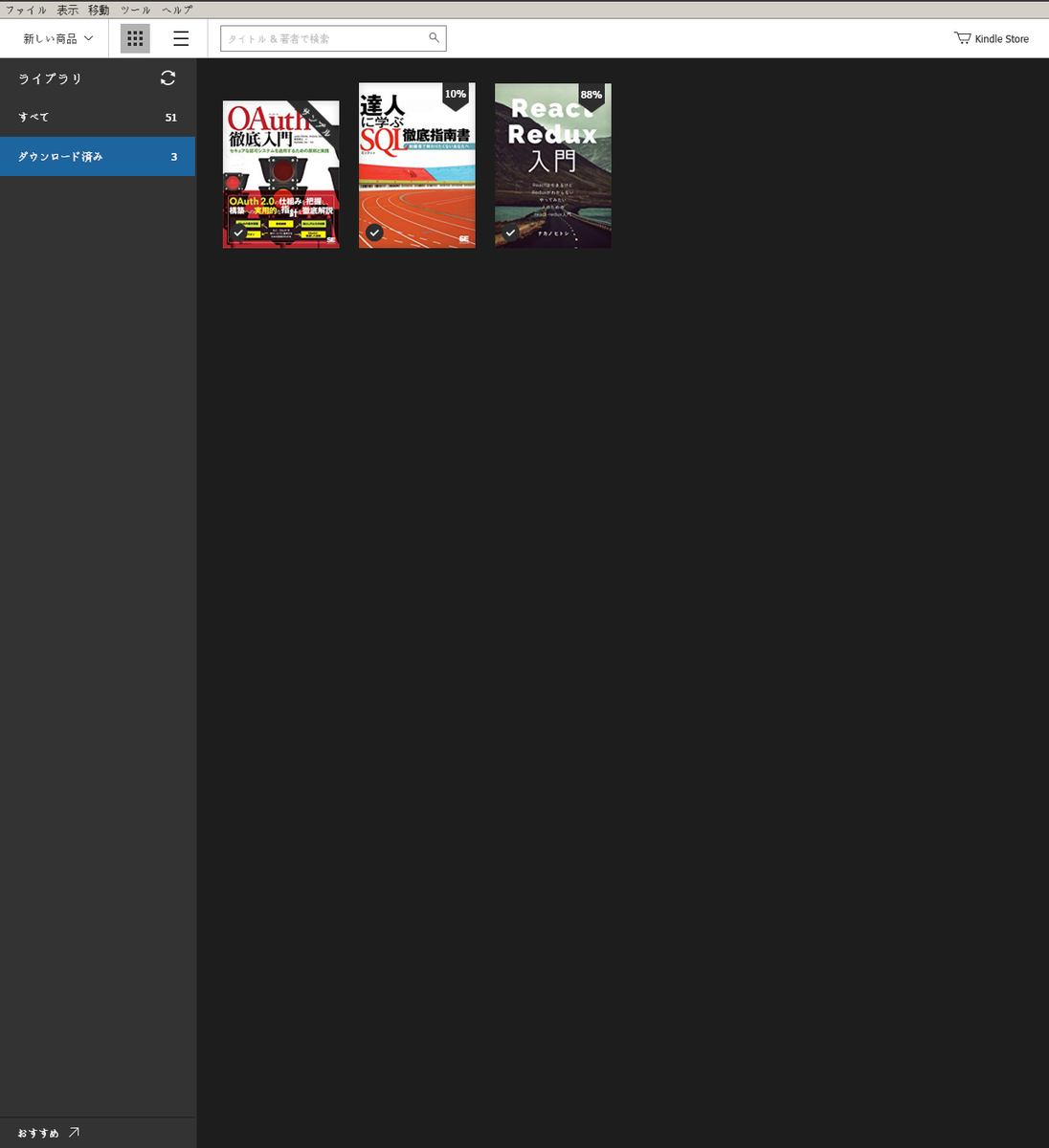This screenshot has height=1148, width=1049.
Task: Click the search magnifier icon
Action: (x=434, y=38)
